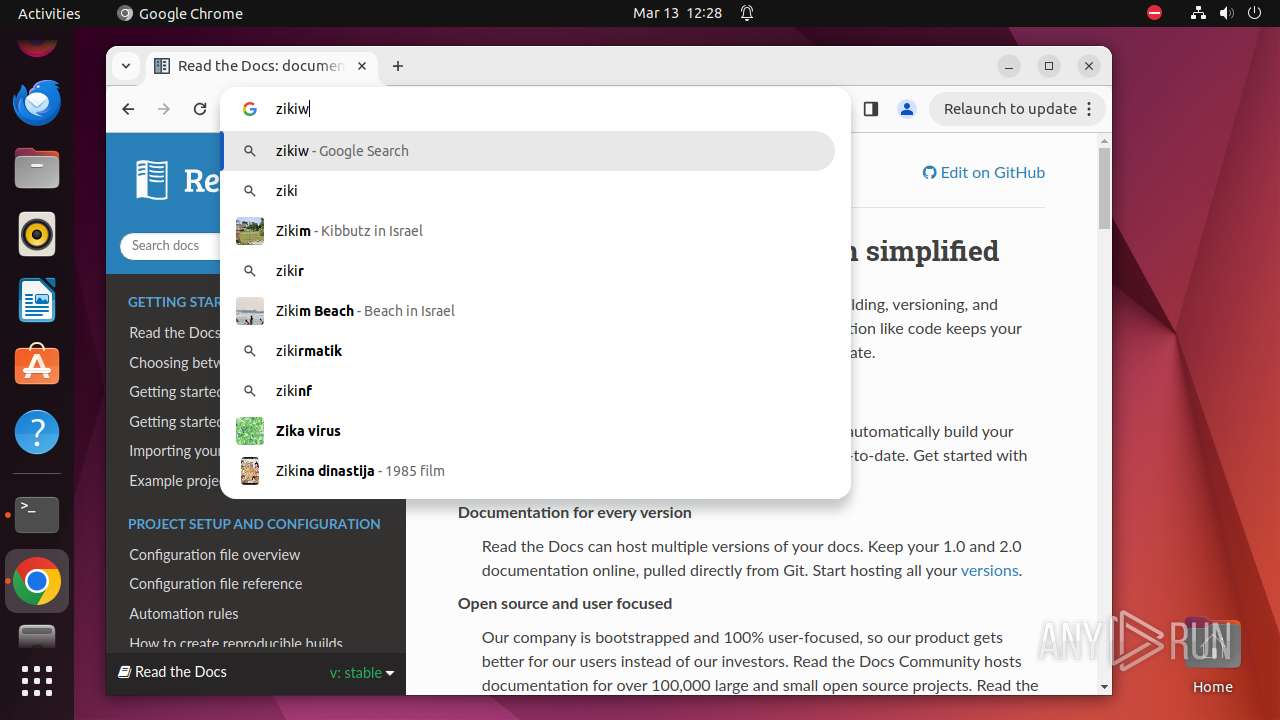Click the network status icon in top bar
Viewport: 1280px width, 720px height.
point(1198,13)
